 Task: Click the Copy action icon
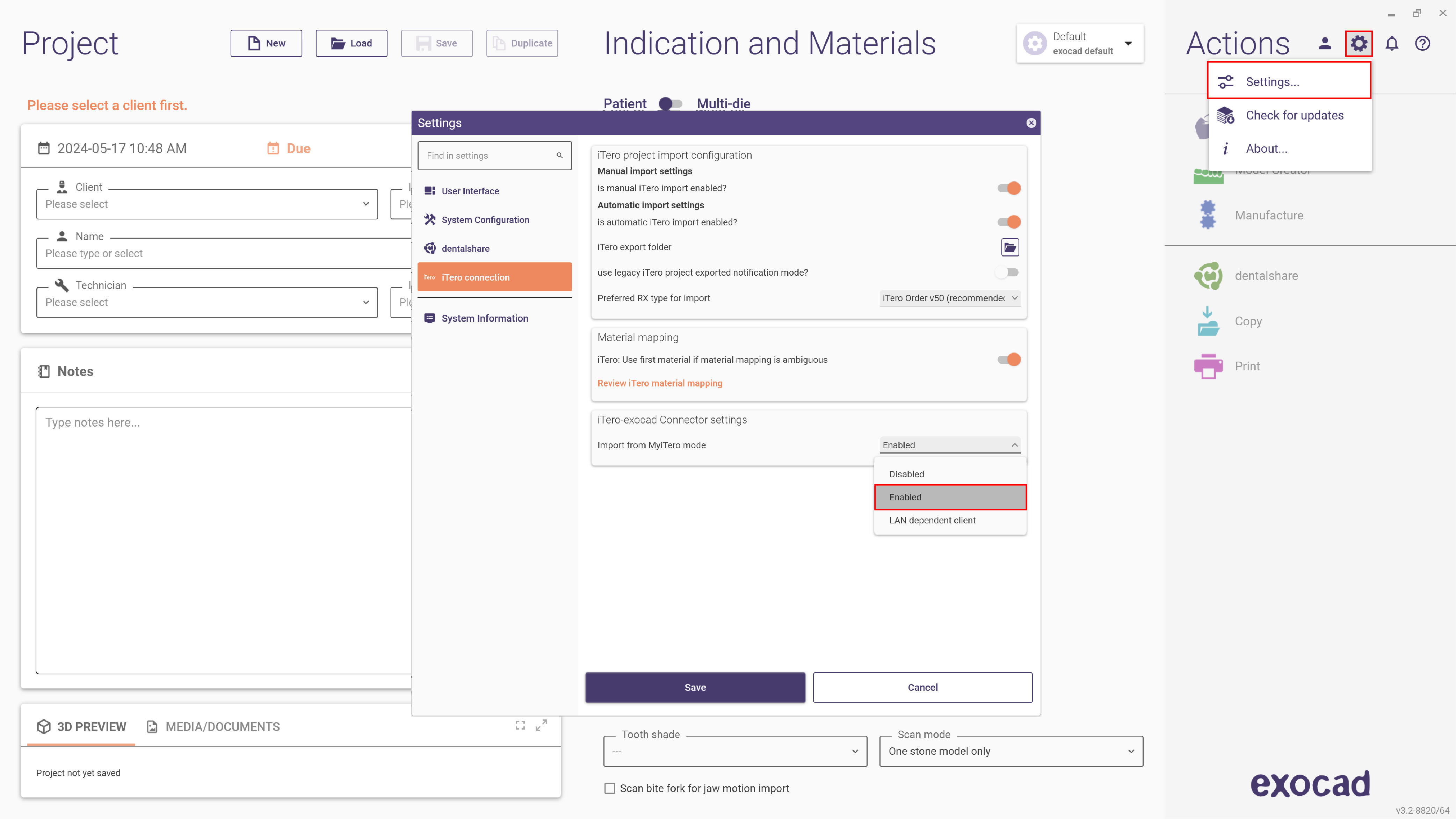pos(1208,321)
